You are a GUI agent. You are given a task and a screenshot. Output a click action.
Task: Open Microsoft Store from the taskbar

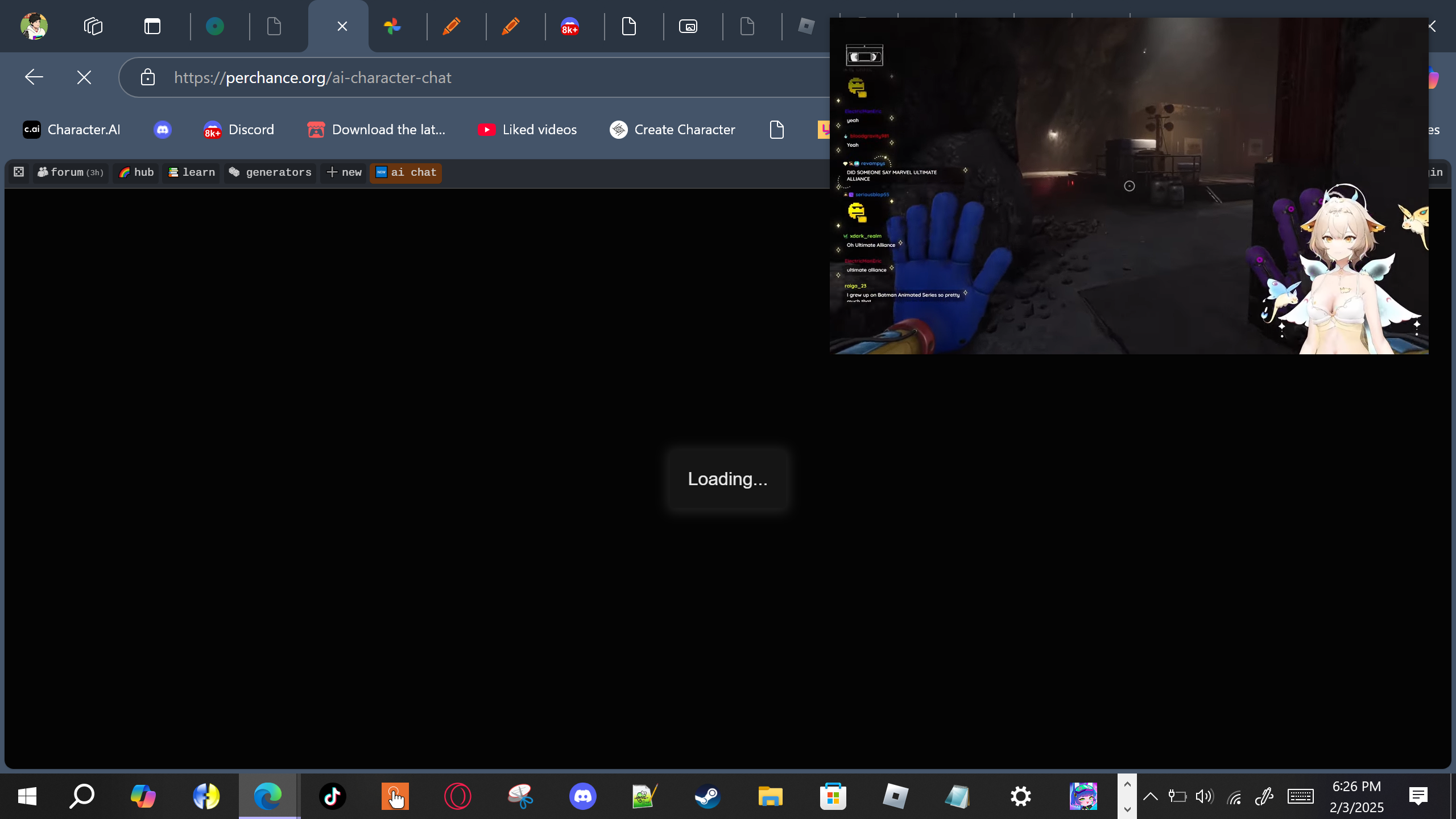coord(833,796)
